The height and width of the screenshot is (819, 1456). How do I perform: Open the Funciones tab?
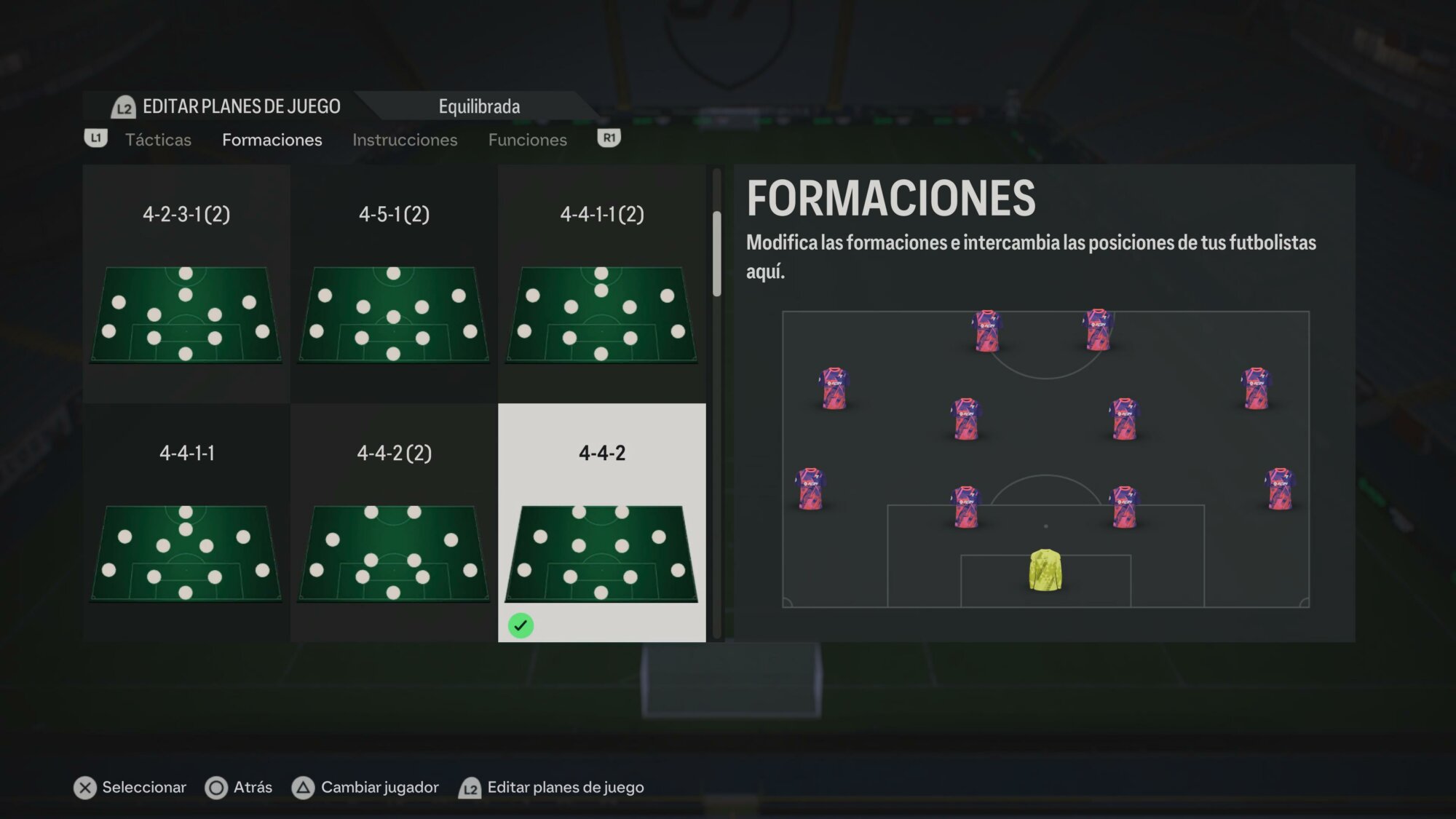tap(527, 140)
